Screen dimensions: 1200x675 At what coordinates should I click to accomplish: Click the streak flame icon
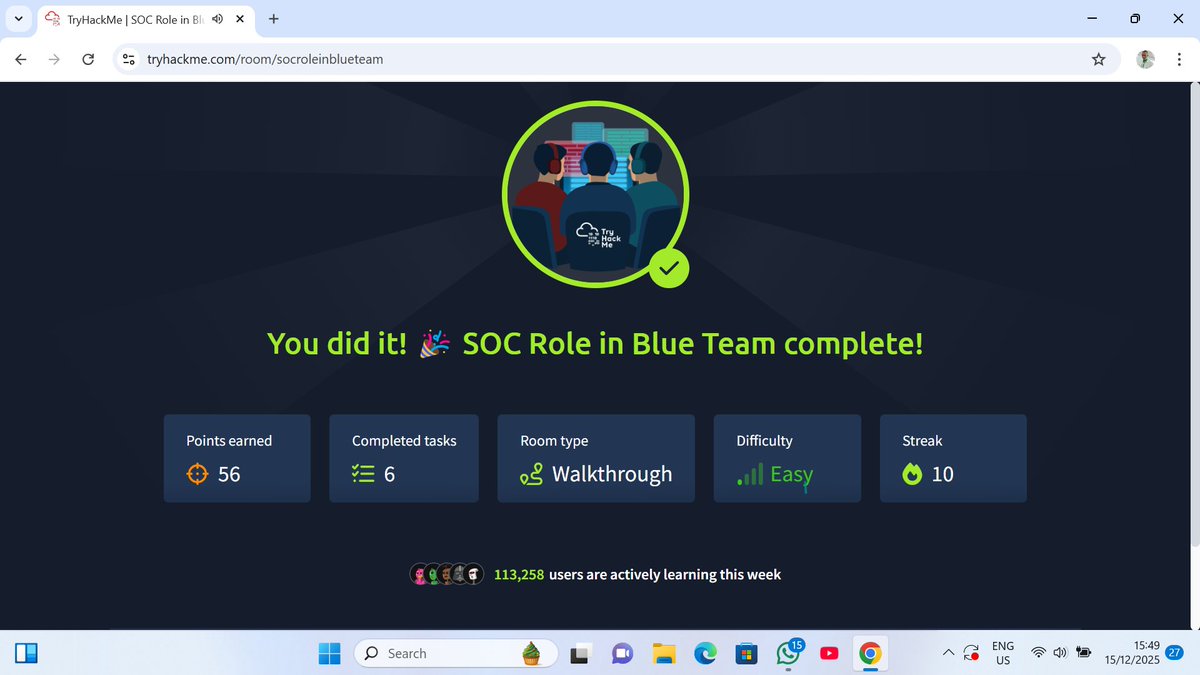pyautogui.click(x=912, y=475)
